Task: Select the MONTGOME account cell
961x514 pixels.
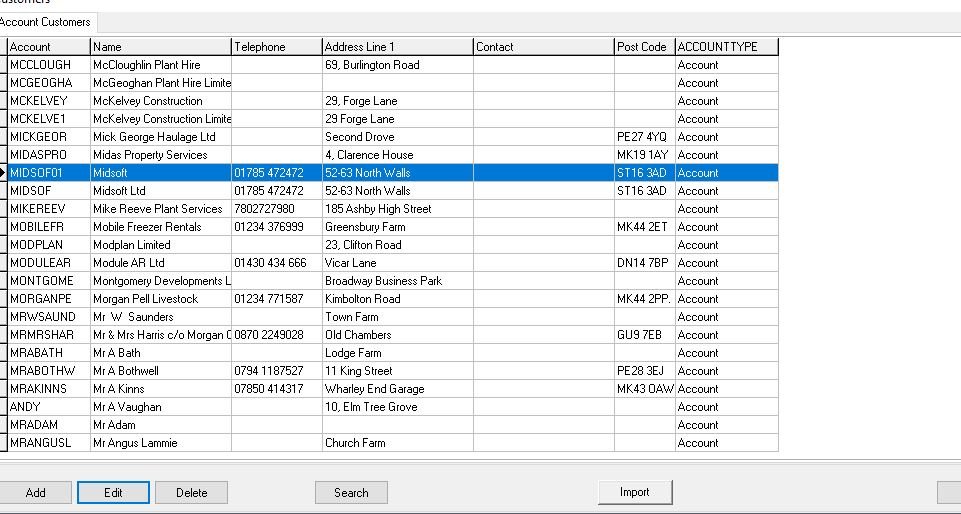Action: [49, 281]
